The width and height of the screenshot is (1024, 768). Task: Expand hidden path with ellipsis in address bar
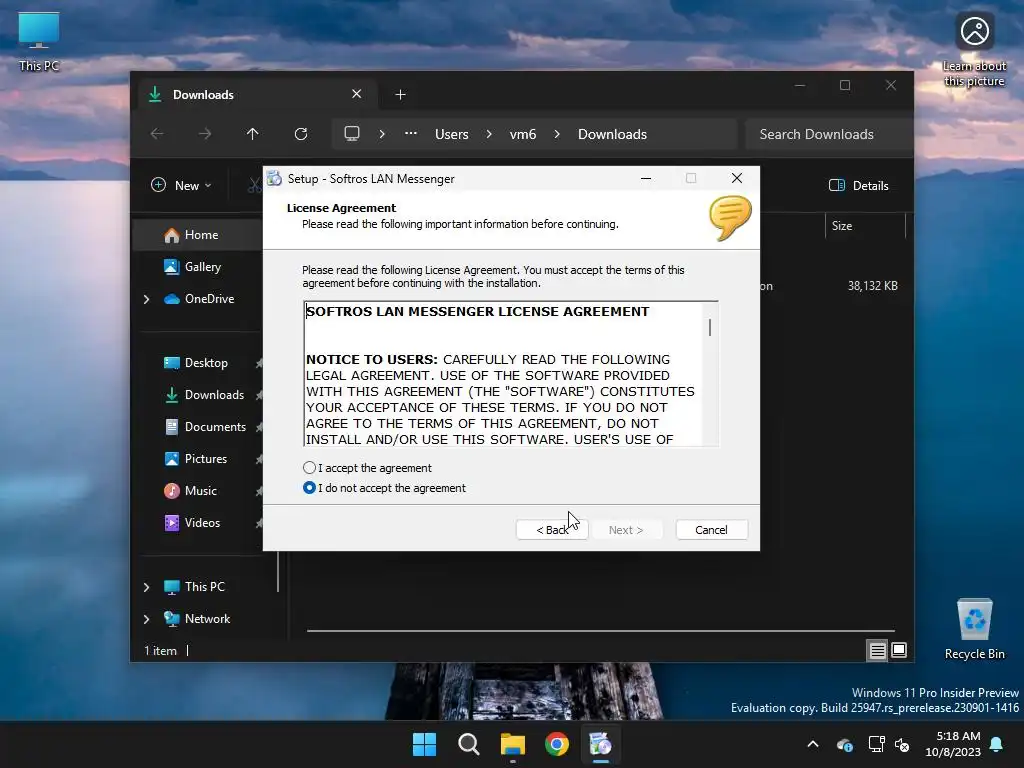410,133
